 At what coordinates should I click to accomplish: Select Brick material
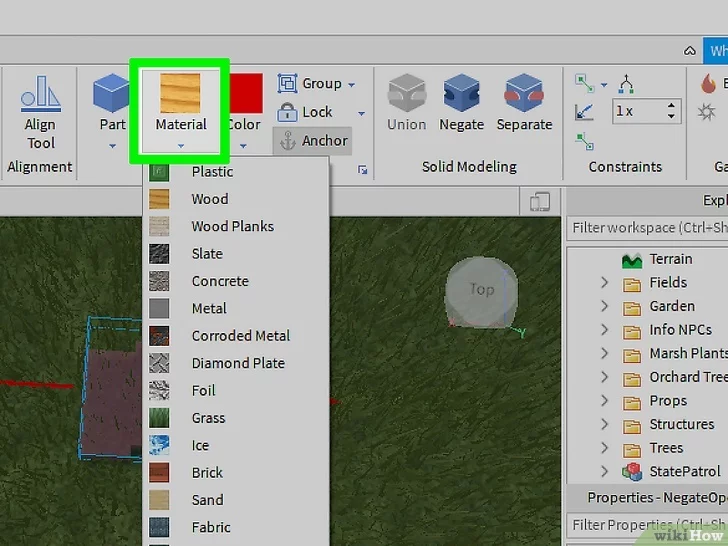(x=236, y=473)
